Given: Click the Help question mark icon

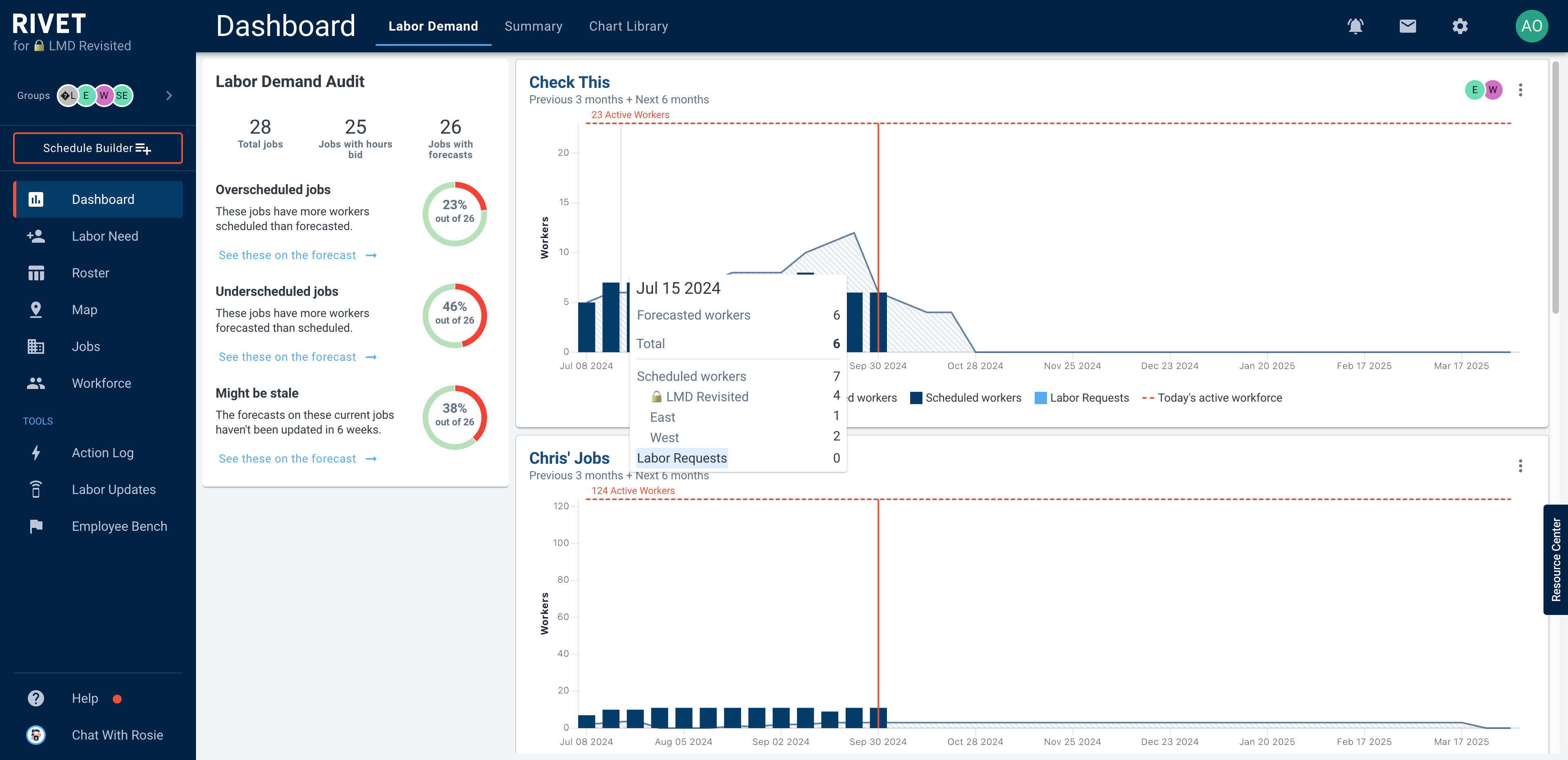Looking at the screenshot, I should [x=36, y=698].
